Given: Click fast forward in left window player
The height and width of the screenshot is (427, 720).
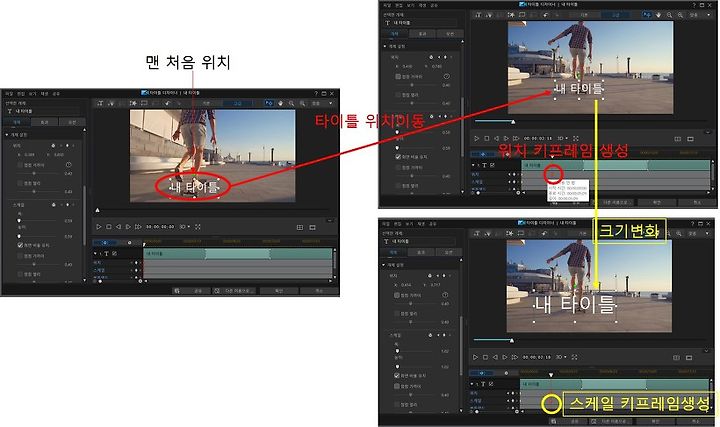Looking at the screenshot, I should tap(138, 227).
